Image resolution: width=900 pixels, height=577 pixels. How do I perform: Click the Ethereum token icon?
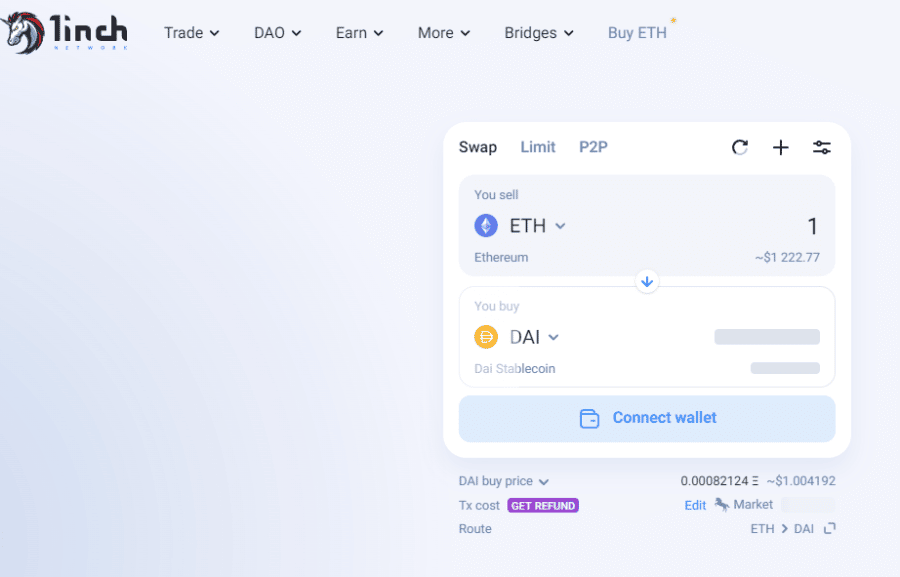(x=486, y=226)
